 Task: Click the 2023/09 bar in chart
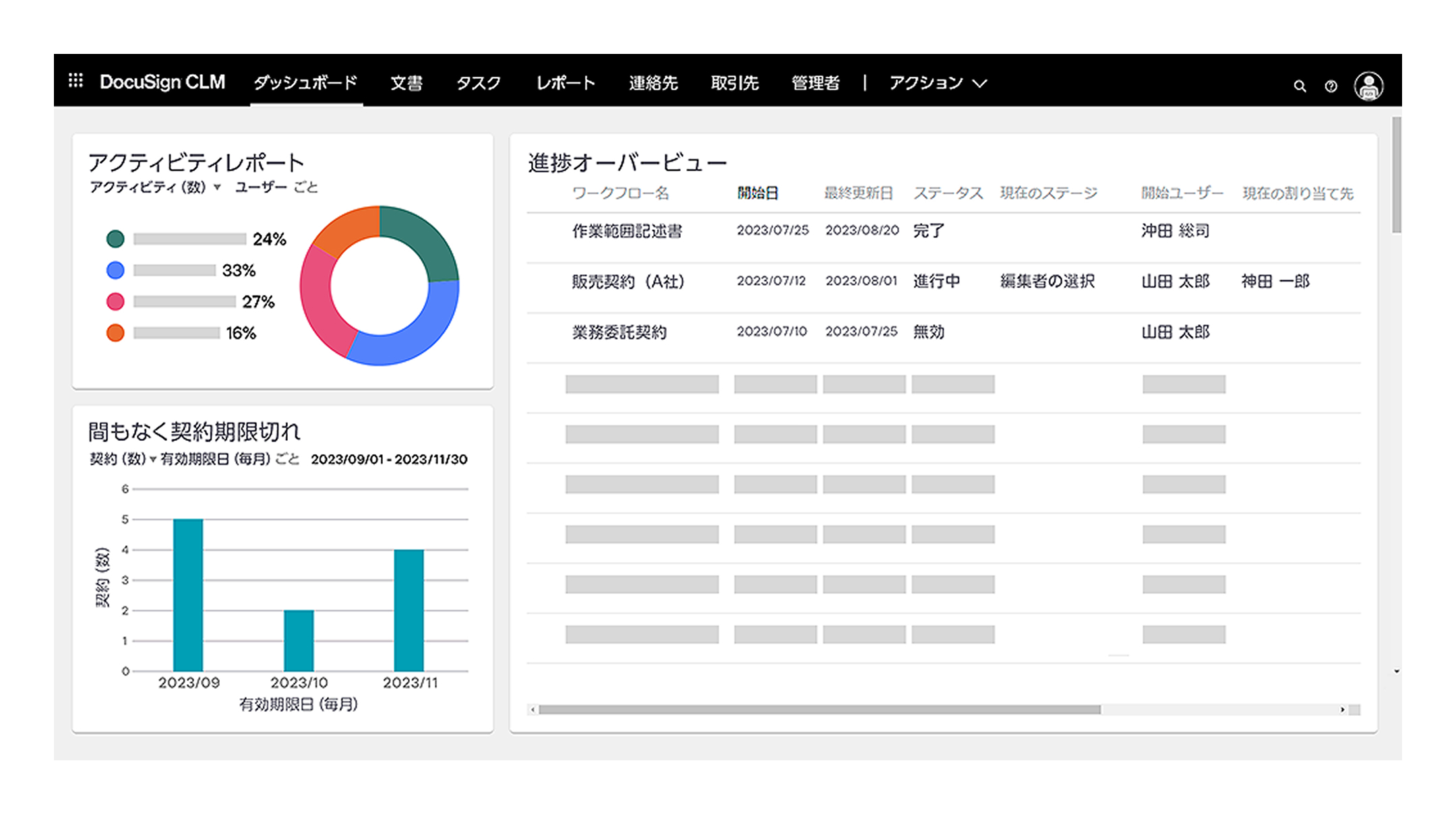point(188,594)
